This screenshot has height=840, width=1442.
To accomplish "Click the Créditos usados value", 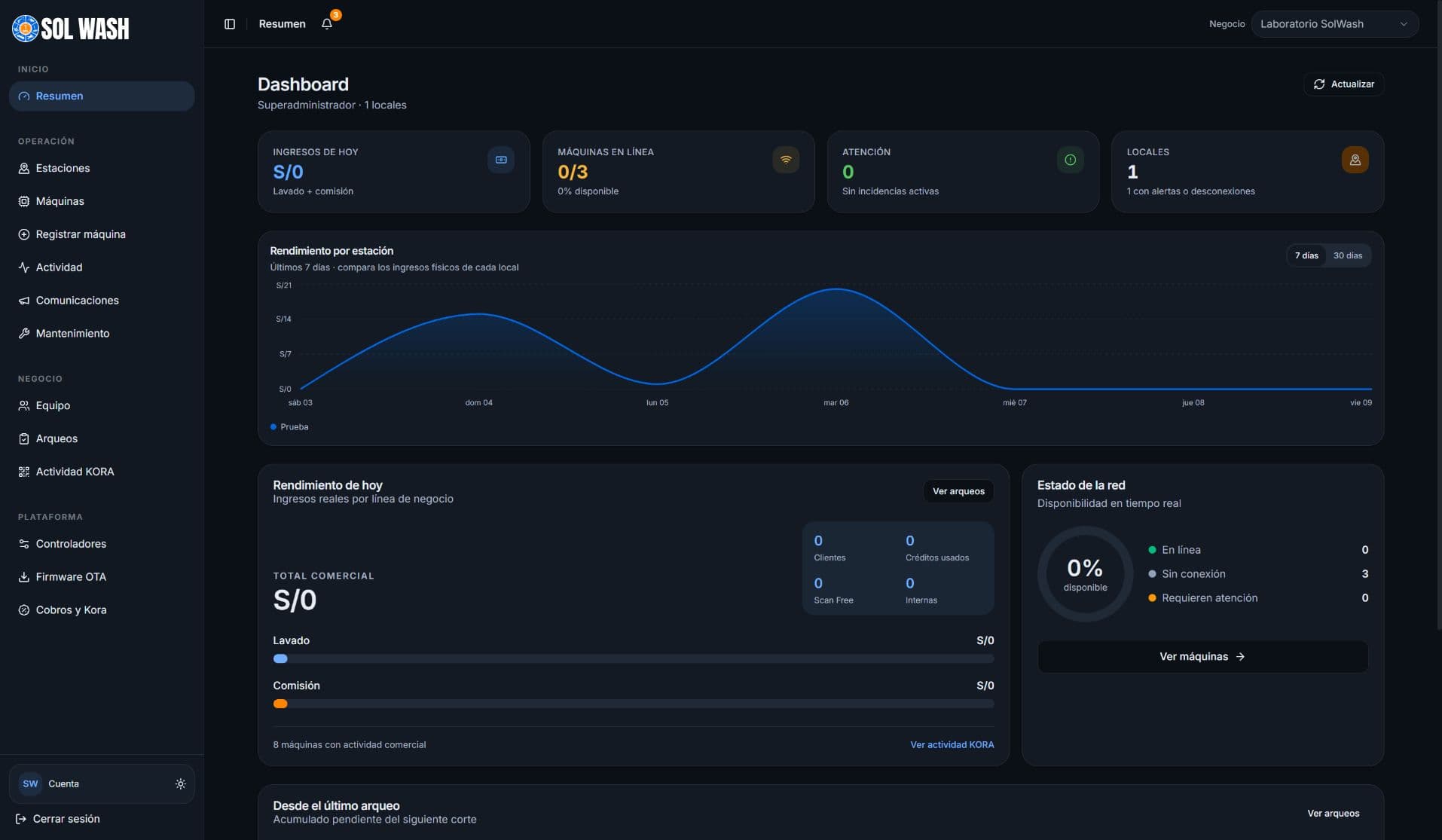I will point(910,541).
